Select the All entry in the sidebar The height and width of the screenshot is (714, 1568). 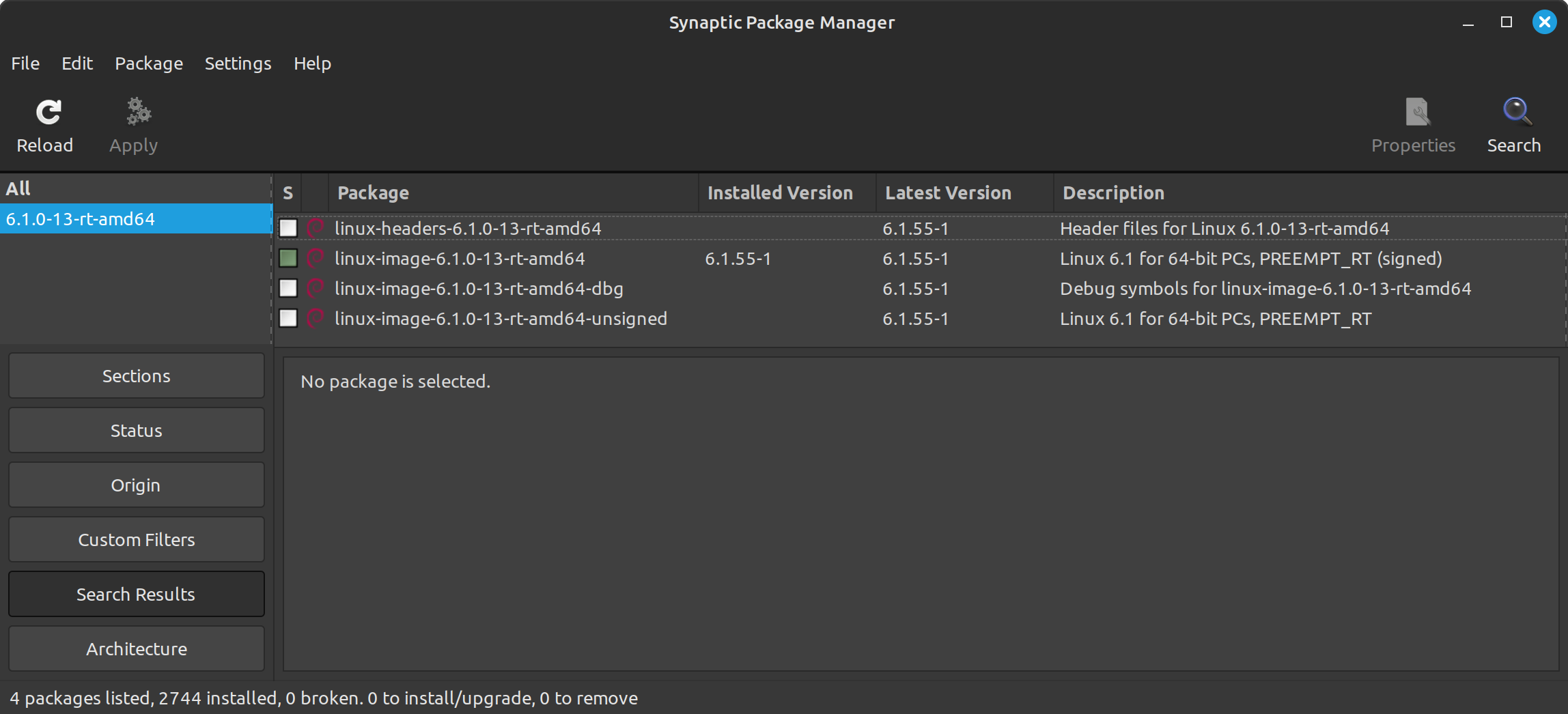pyautogui.click(x=135, y=188)
